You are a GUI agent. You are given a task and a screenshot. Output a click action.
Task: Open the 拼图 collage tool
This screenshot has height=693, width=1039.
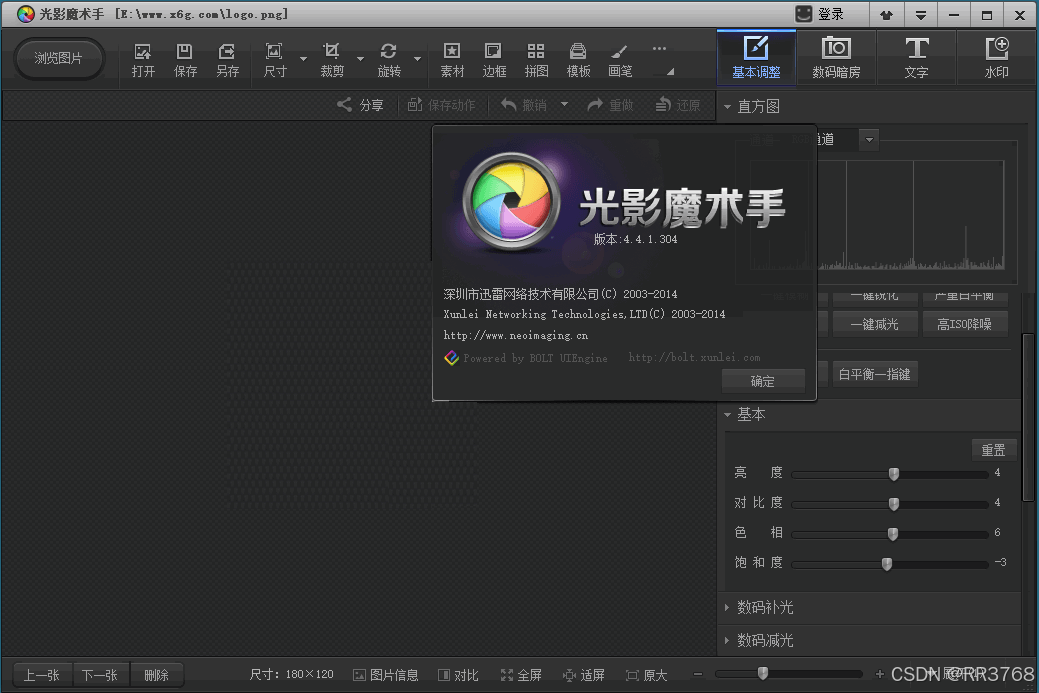[536, 60]
